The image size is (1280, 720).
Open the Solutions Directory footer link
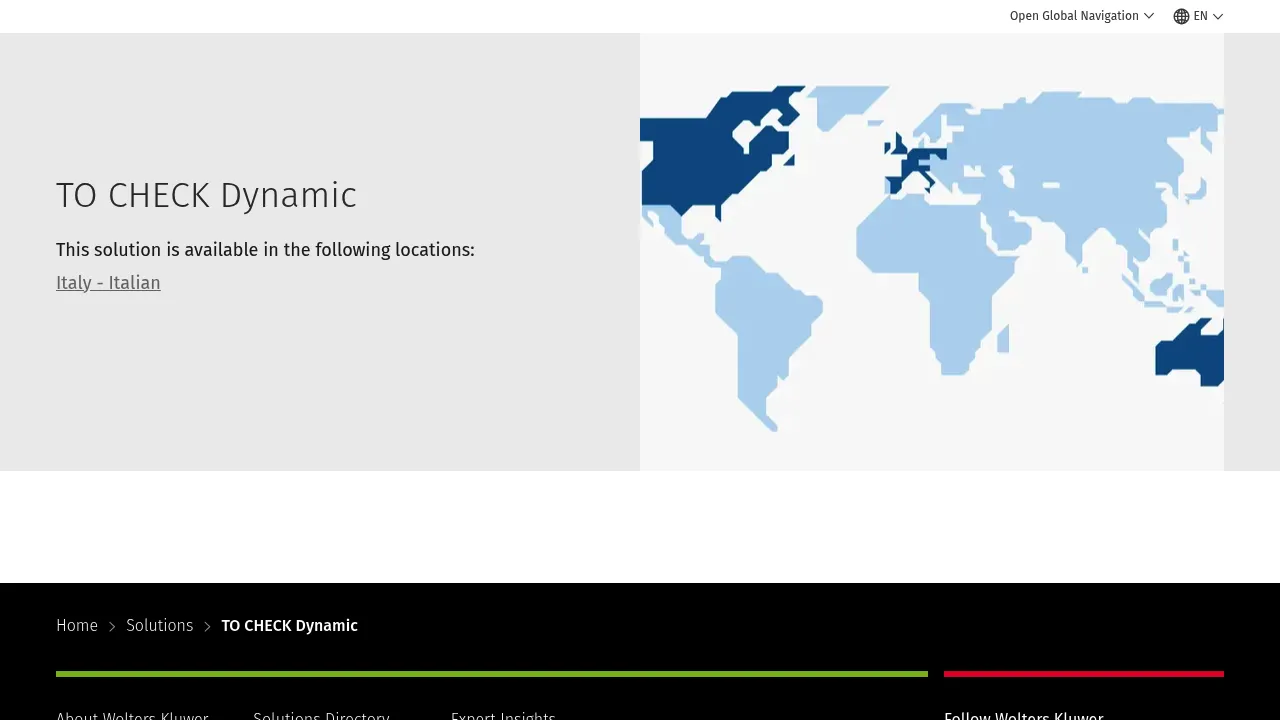(321, 715)
